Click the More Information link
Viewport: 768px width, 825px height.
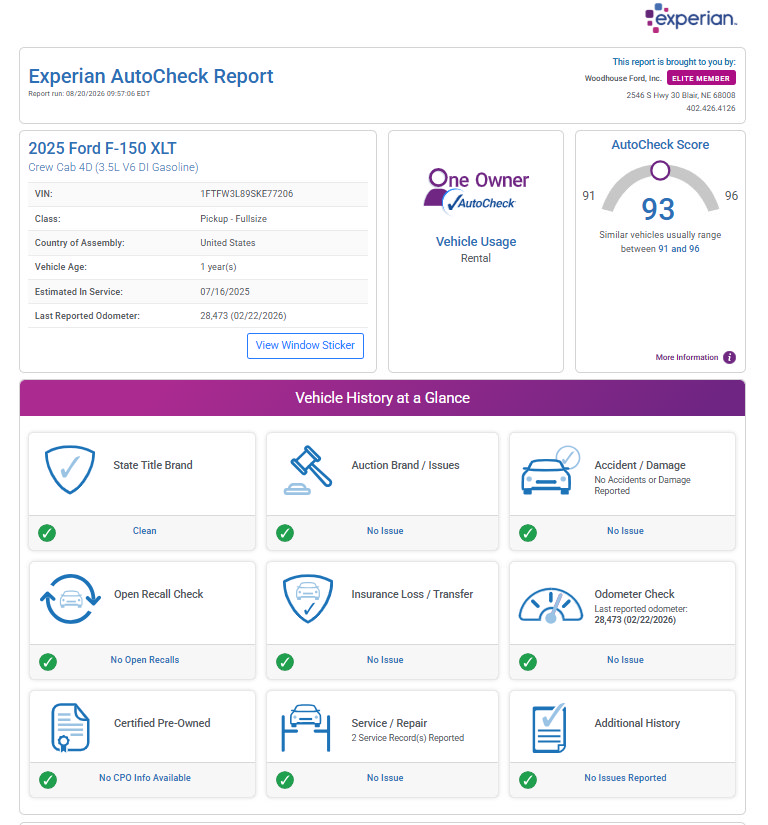tap(686, 357)
